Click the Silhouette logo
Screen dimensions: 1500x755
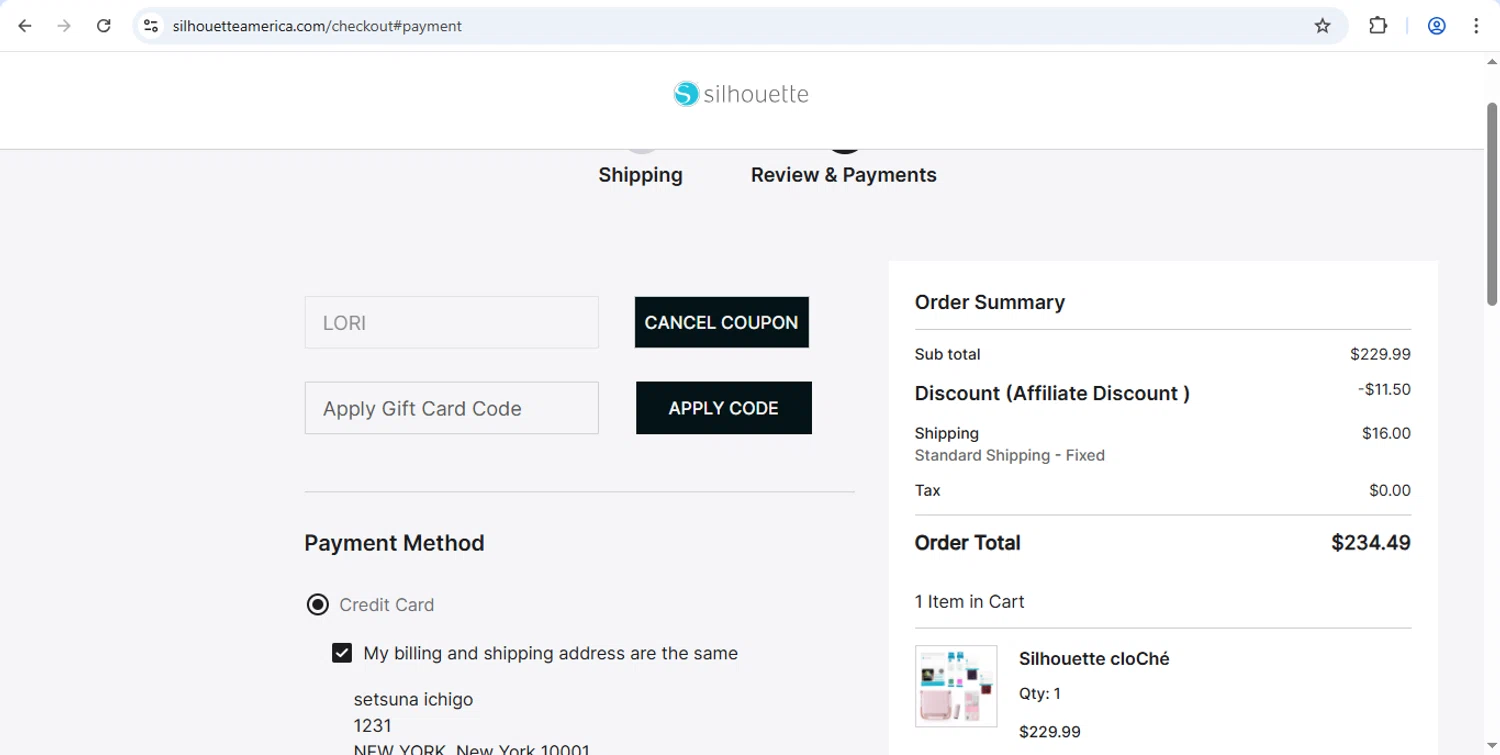[741, 94]
